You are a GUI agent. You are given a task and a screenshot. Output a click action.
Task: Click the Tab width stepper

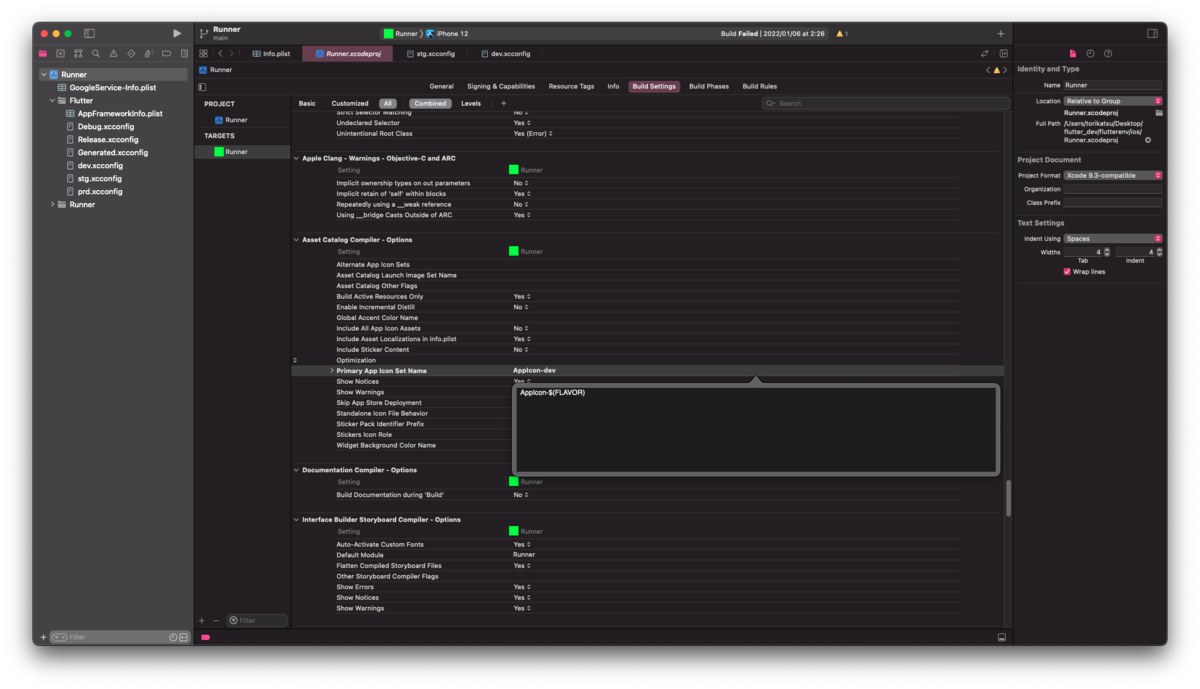pos(1107,252)
